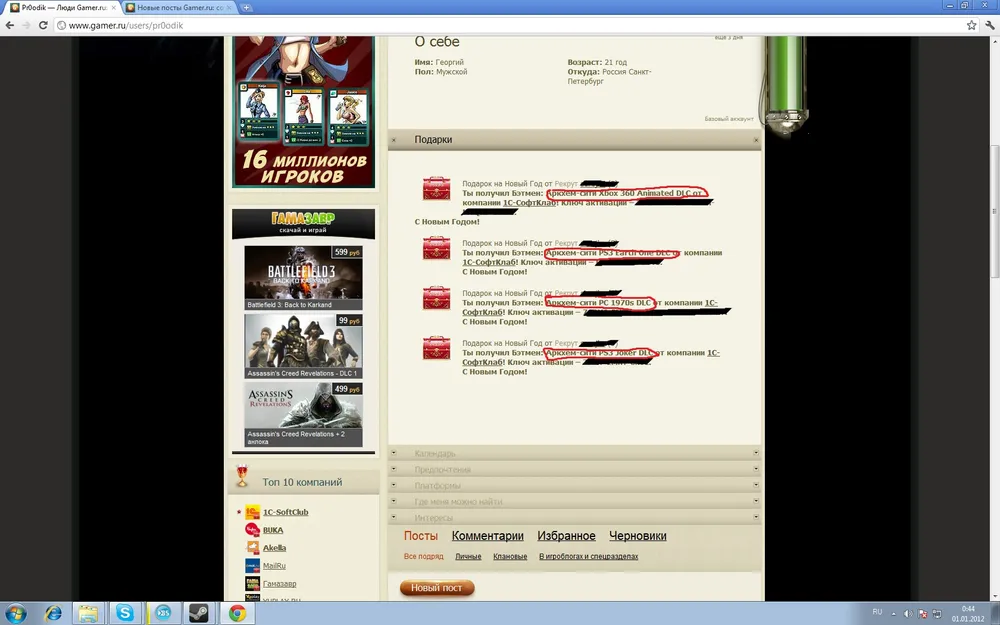Collapse the Подарки panel with left arrow
This screenshot has width=1000, height=625.
[x=393, y=140]
